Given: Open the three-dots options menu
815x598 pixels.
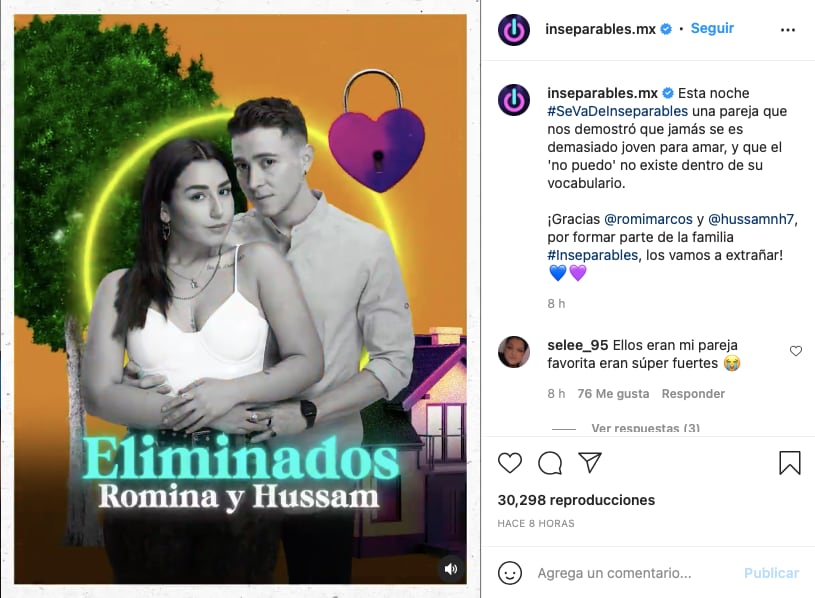Looking at the screenshot, I should coord(787,30).
